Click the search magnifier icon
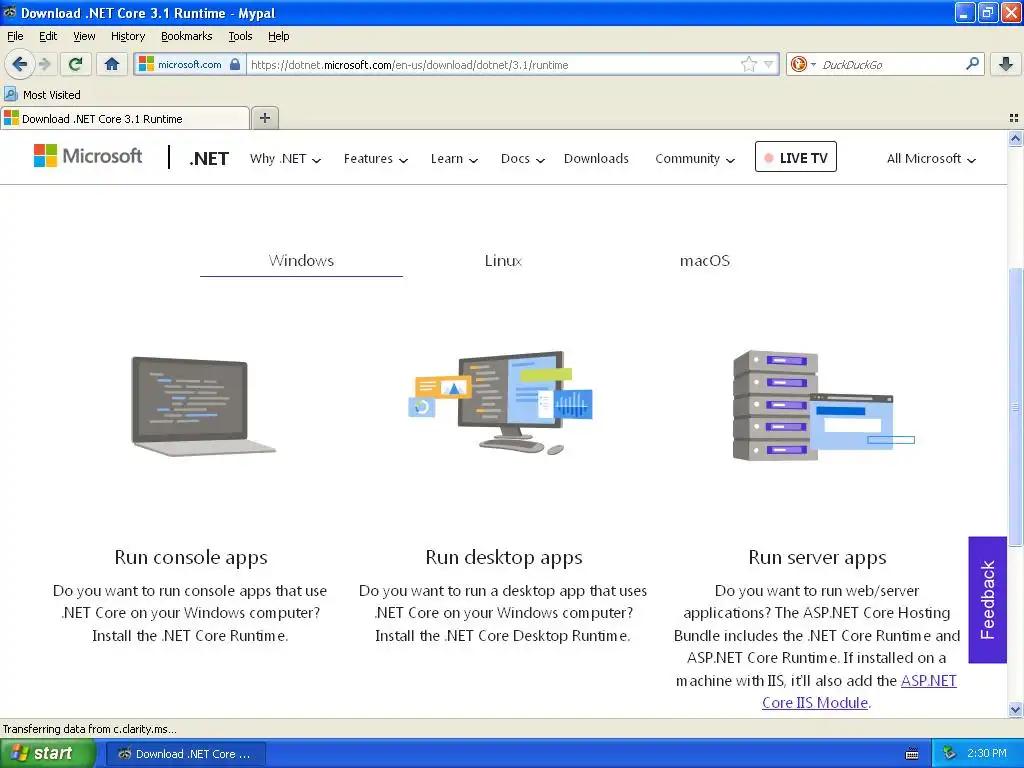This screenshot has height=768, width=1024. (x=972, y=63)
